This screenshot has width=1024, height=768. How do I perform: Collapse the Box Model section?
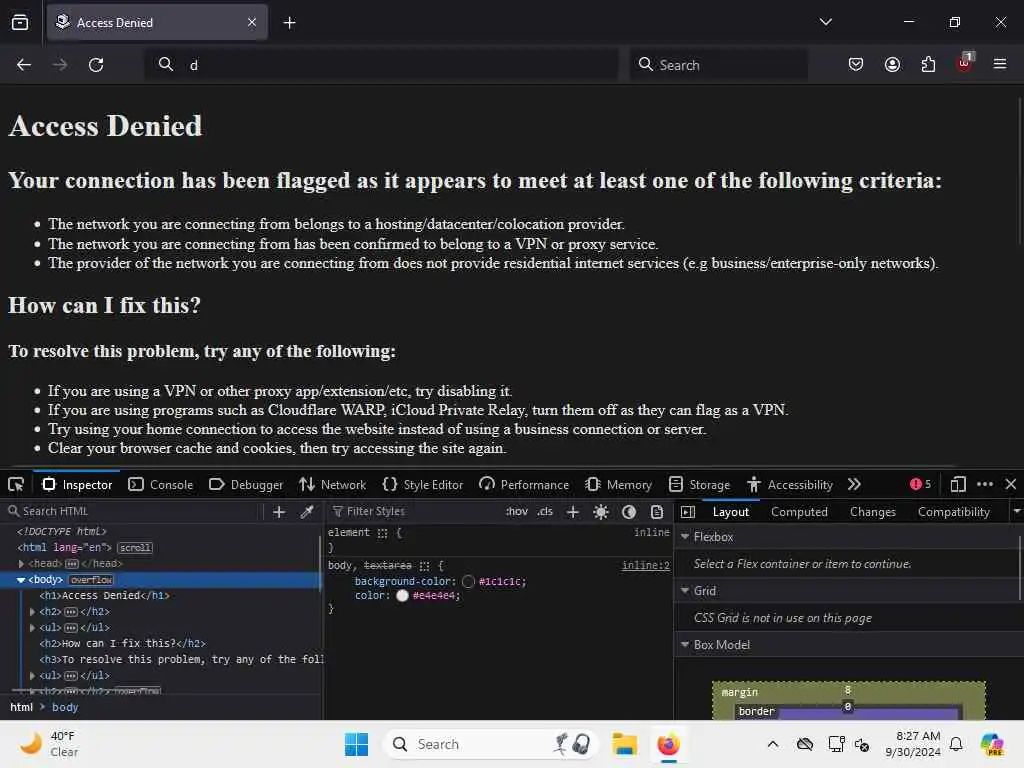pyautogui.click(x=685, y=645)
